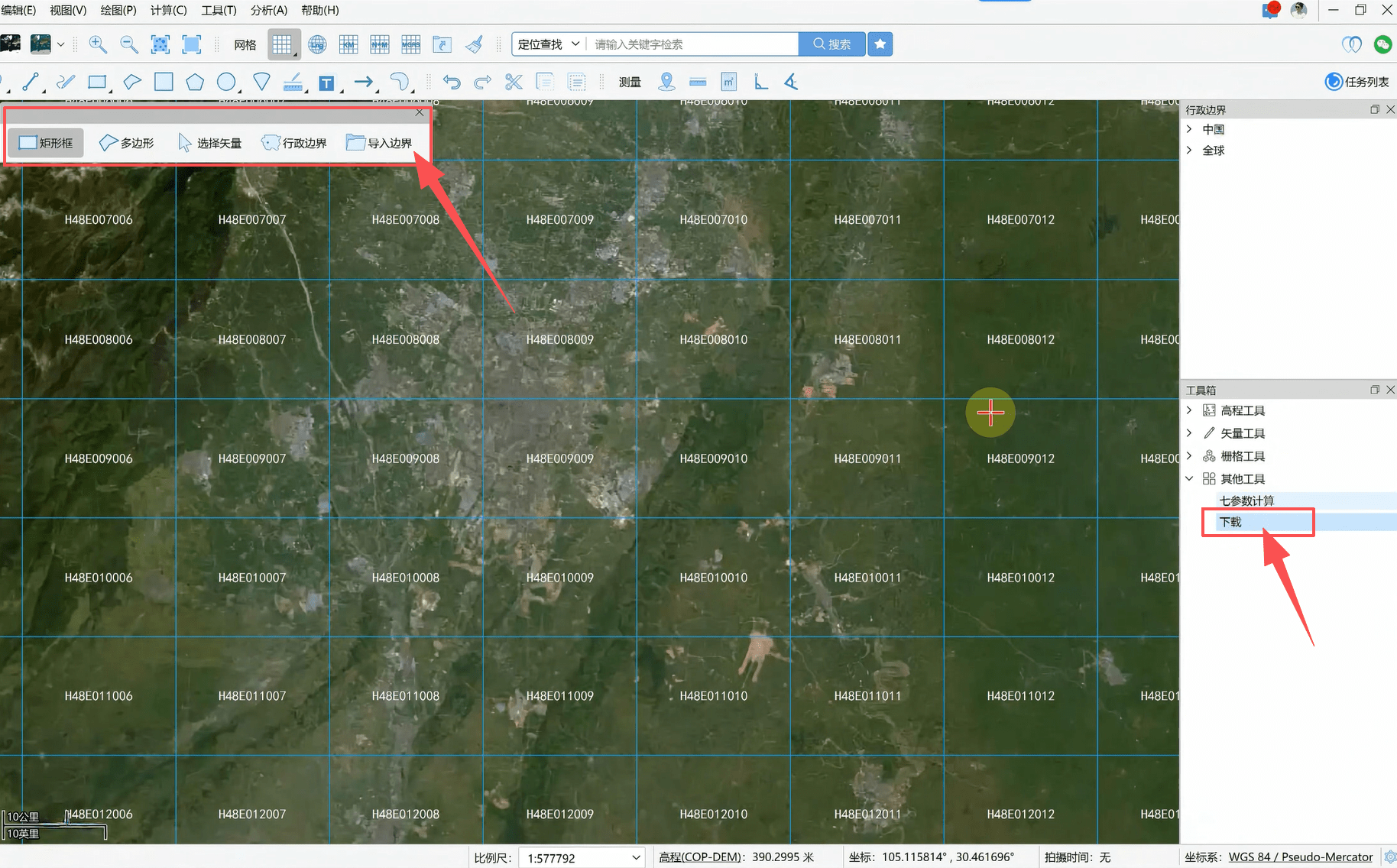Viewport: 1397px width, 868px height.
Task: Select the curved lasso shape tool
Action: 400,82
